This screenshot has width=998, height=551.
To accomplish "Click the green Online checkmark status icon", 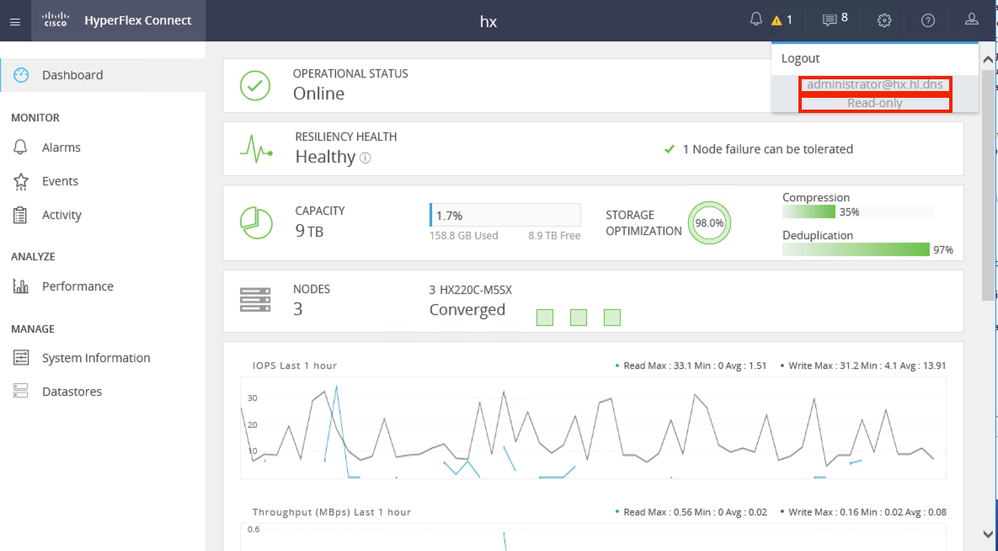I will 255,85.
